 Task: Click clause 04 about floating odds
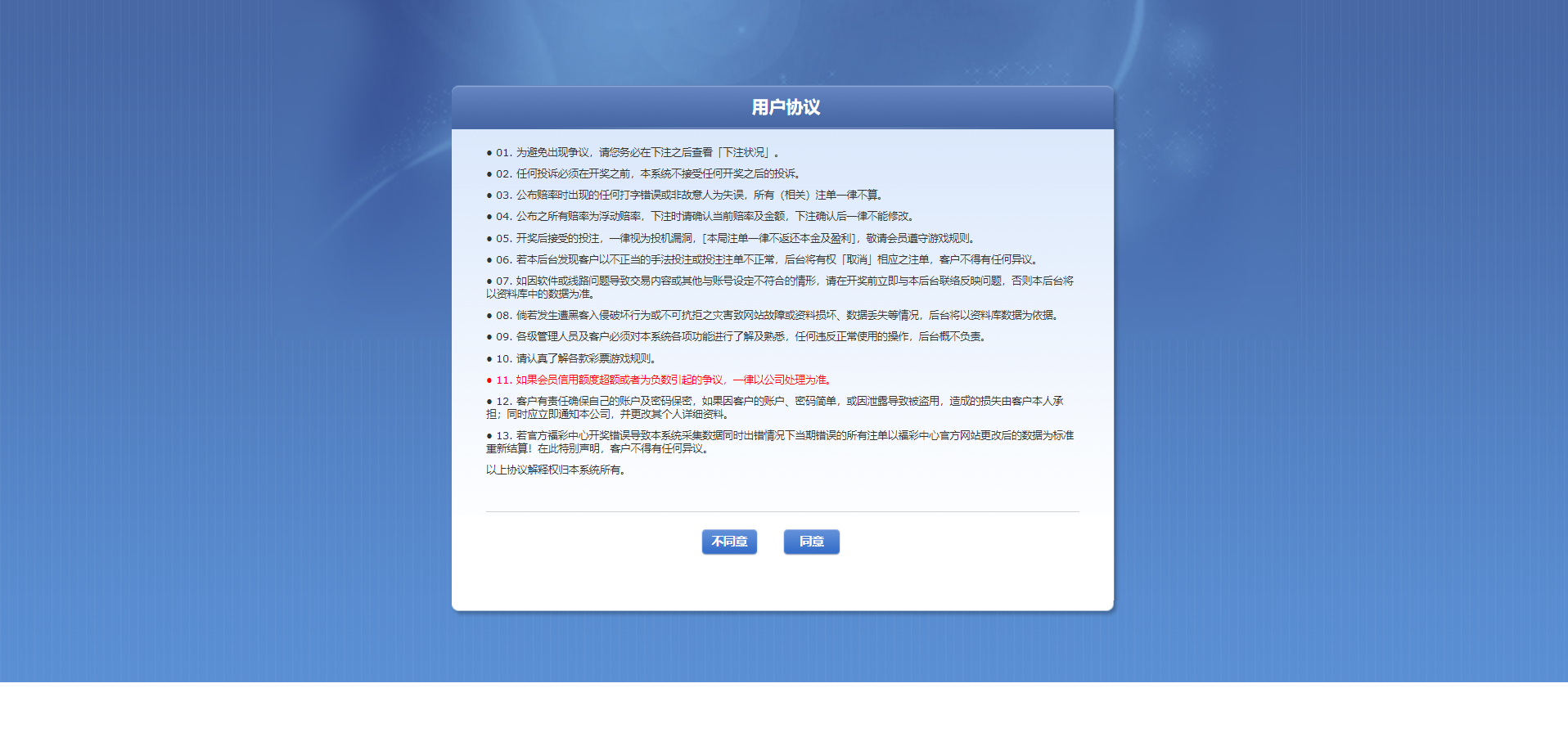704,217
